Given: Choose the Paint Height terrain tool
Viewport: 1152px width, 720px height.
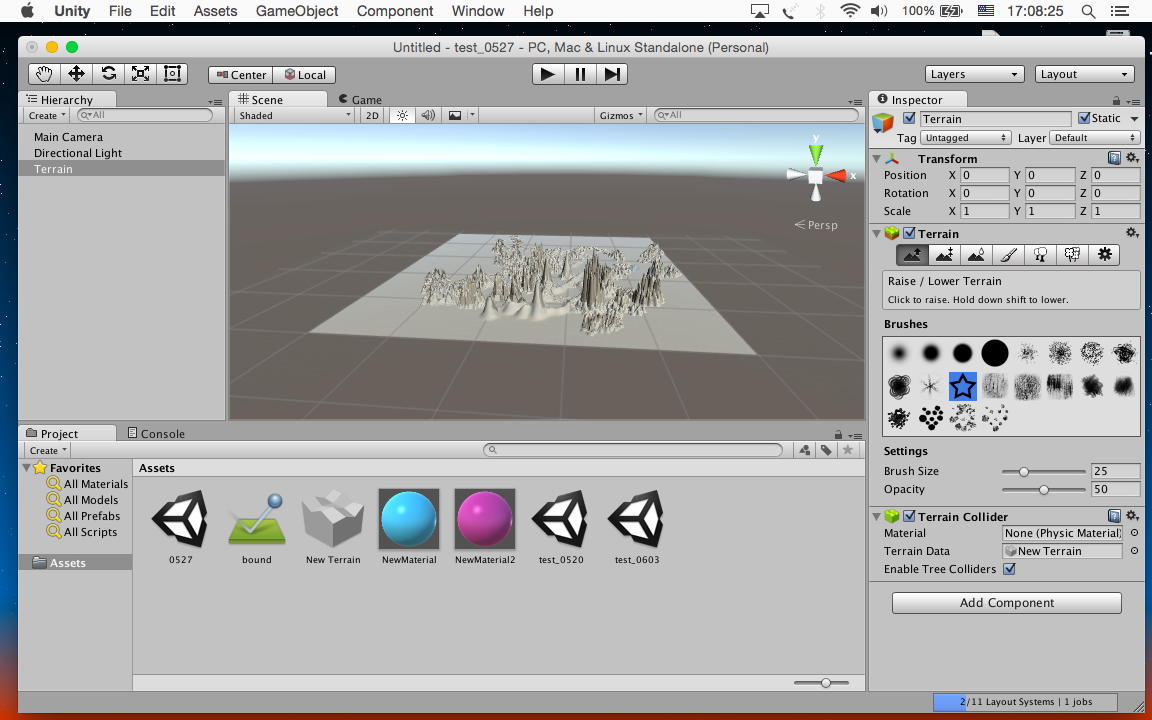Looking at the screenshot, I should (943, 255).
